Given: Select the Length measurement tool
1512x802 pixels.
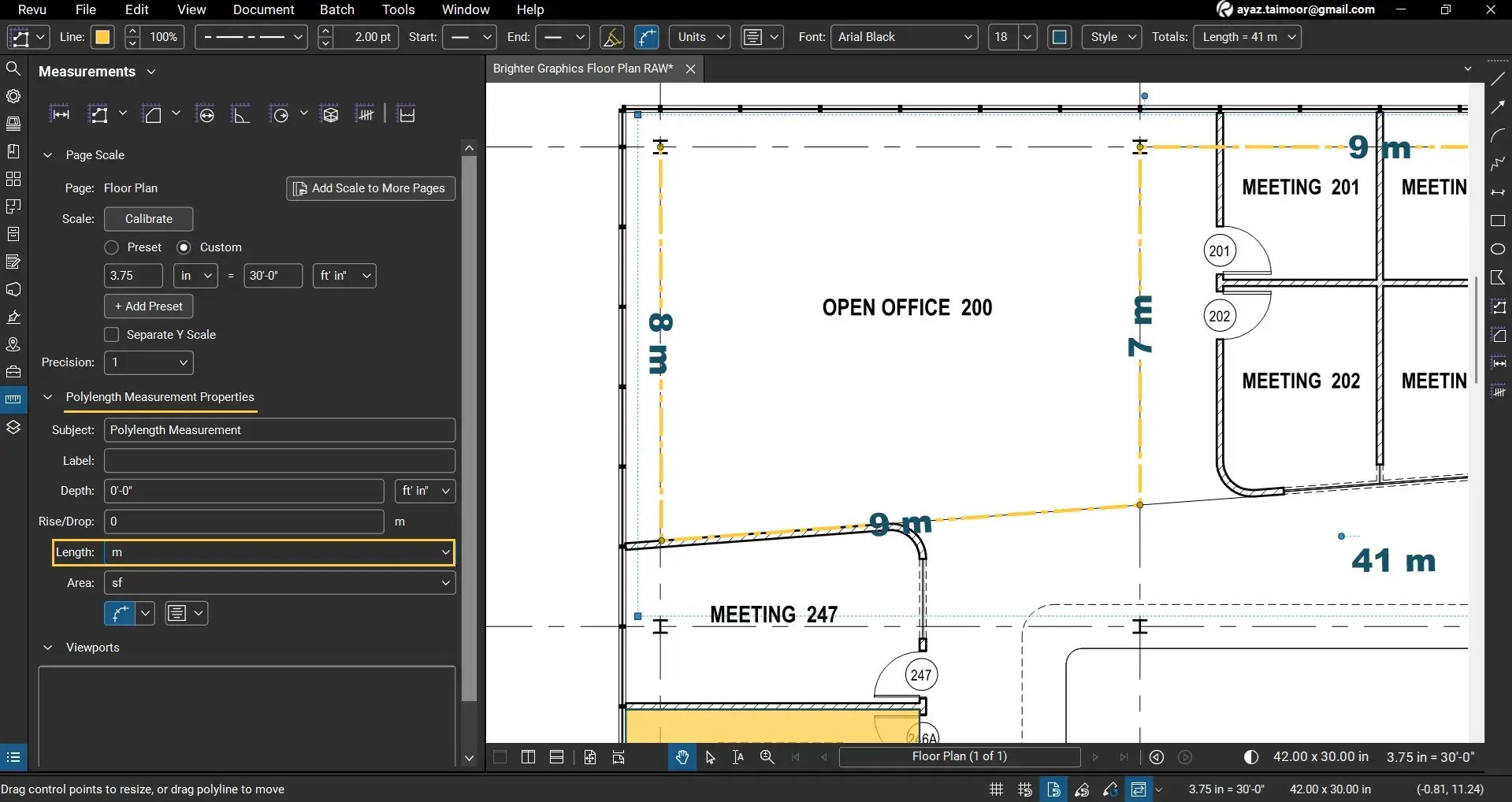Looking at the screenshot, I should click(x=60, y=113).
